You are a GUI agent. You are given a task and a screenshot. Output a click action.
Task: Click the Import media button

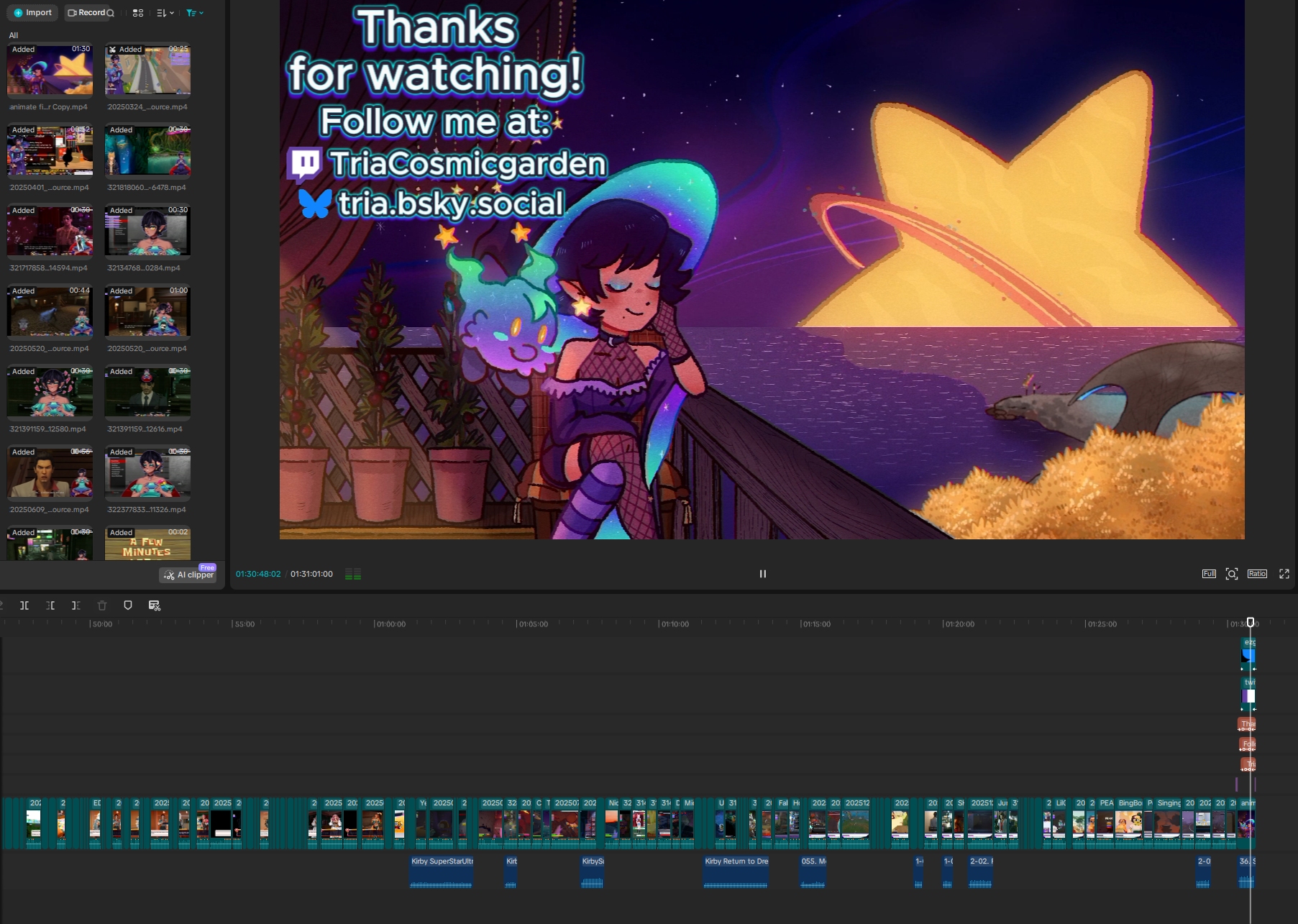pyautogui.click(x=33, y=13)
